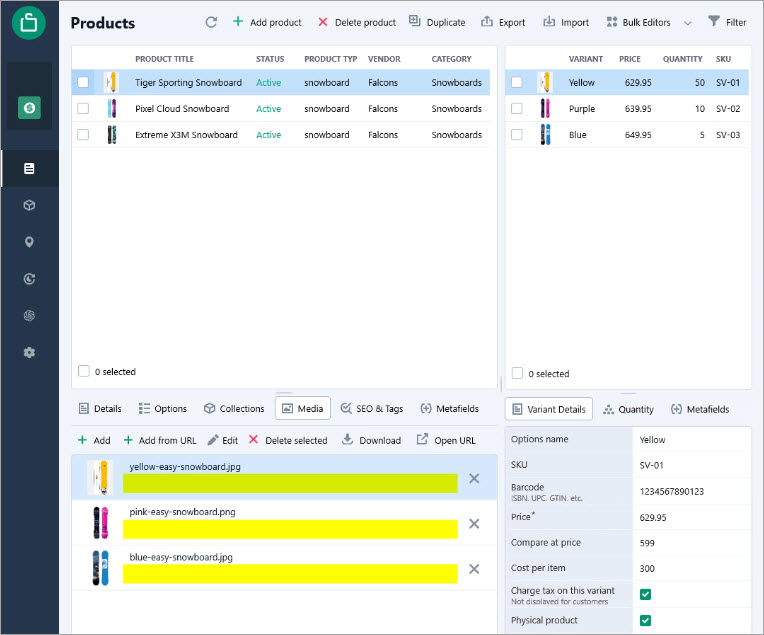Click the Import toolbar button
This screenshot has width=764, height=635.
tap(566, 22)
